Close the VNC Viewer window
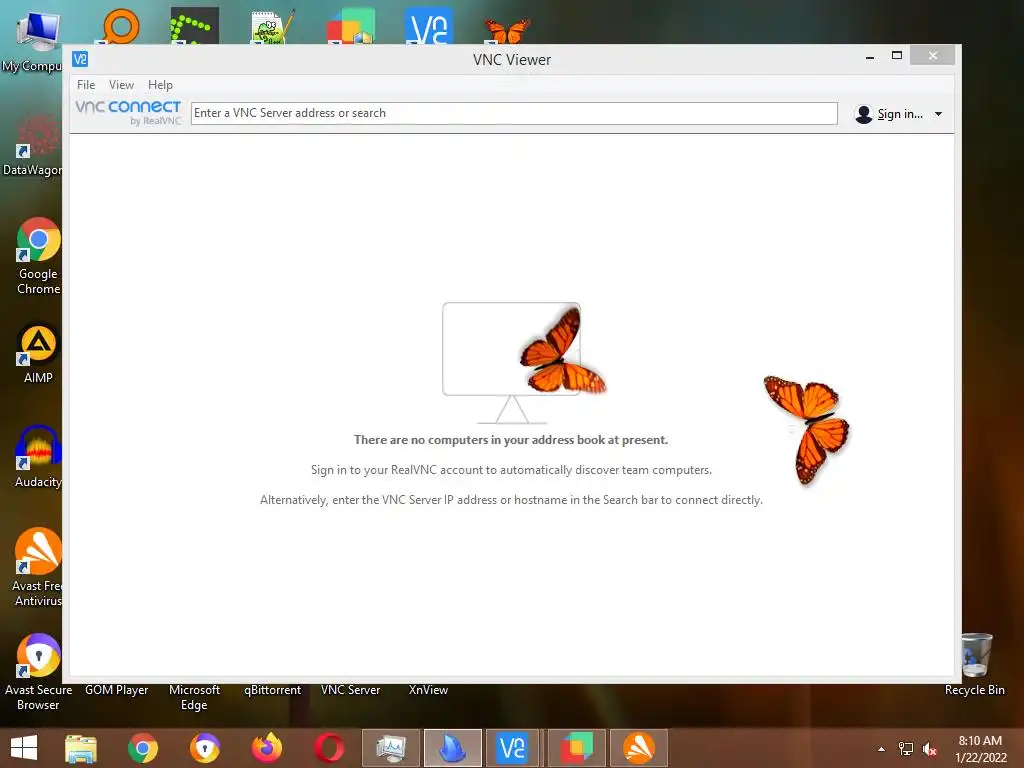Screen dimensions: 1024x768 point(933,56)
